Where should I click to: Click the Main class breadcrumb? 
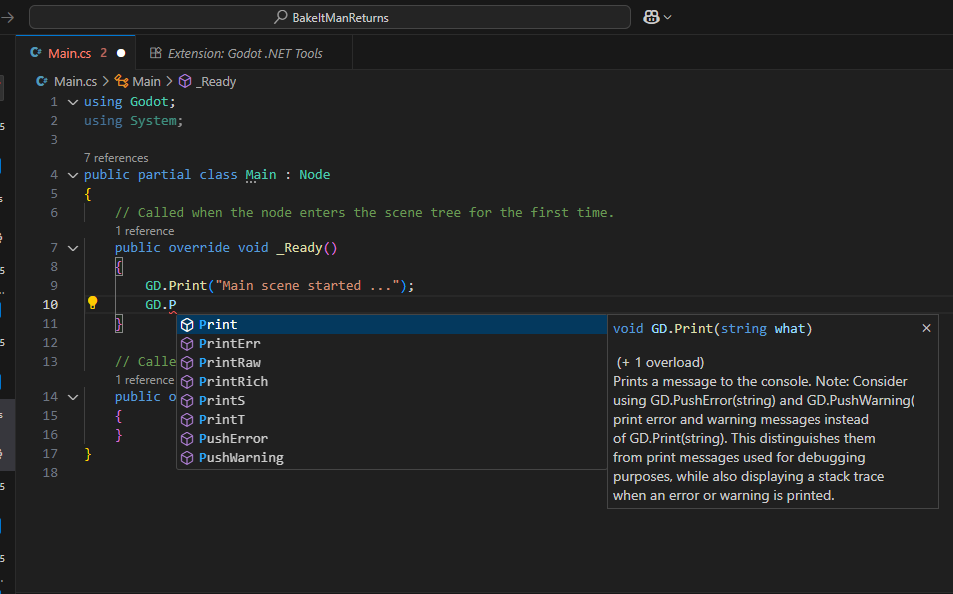point(146,81)
